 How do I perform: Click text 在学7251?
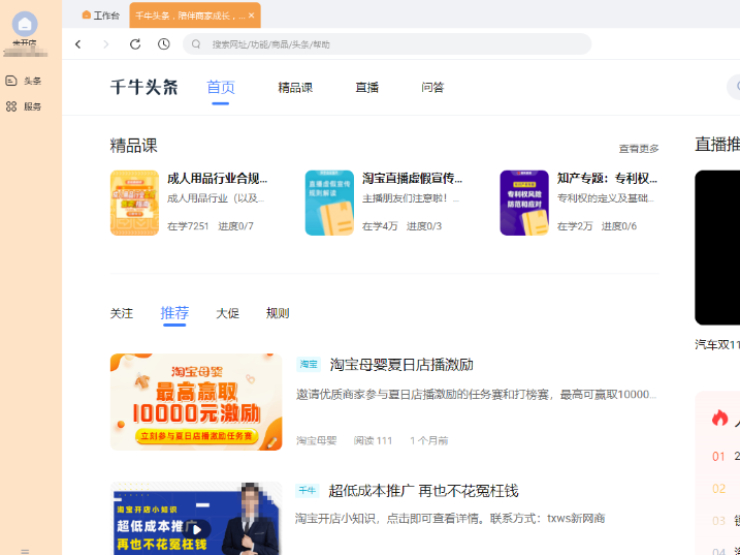(188, 226)
